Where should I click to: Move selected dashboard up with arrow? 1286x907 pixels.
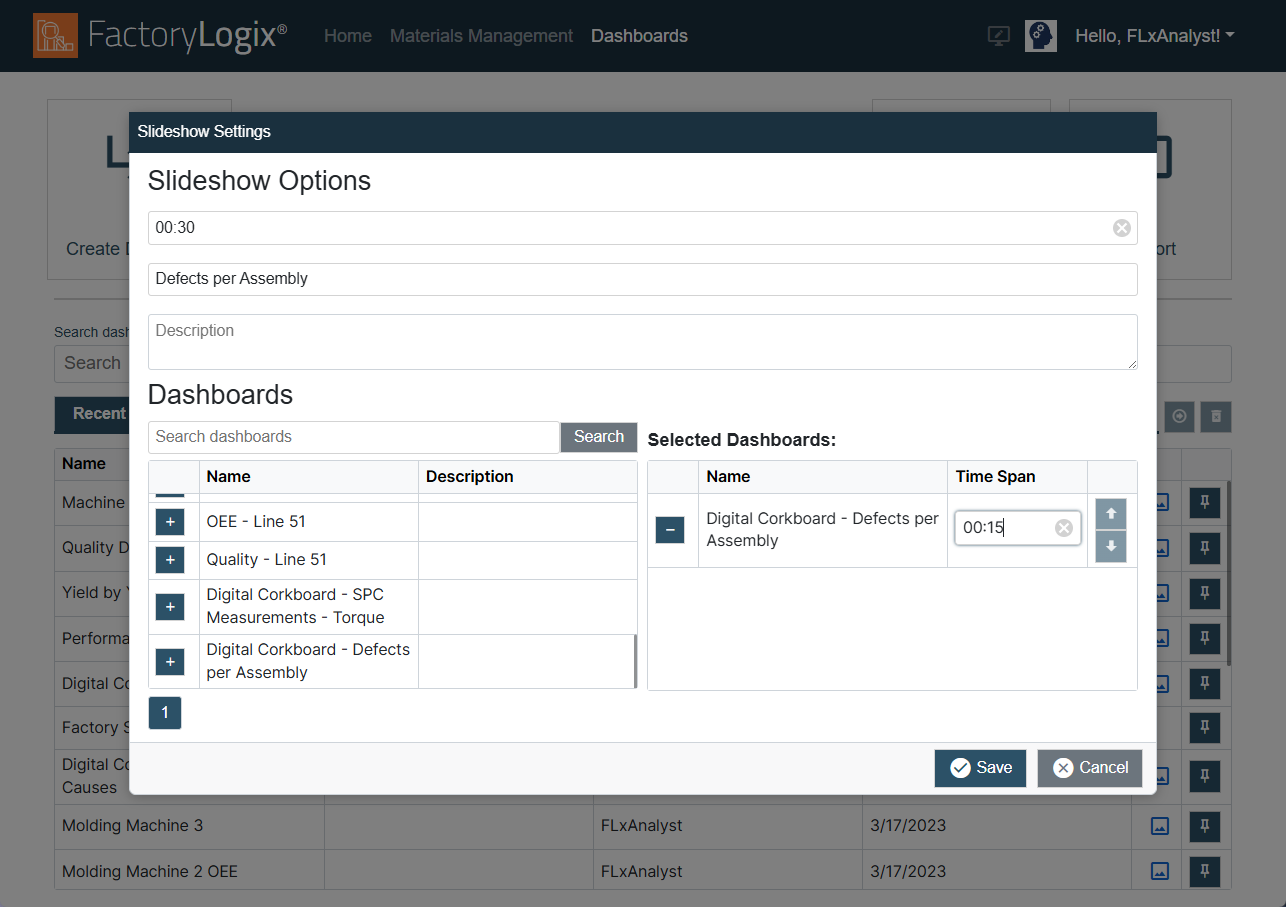[1111, 514]
